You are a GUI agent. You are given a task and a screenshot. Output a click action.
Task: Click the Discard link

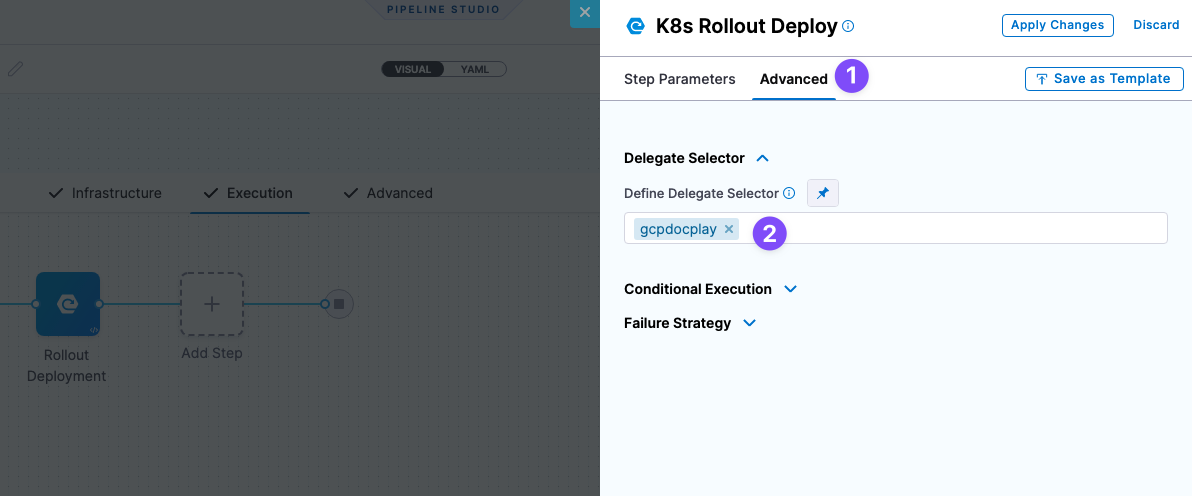(1156, 25)
